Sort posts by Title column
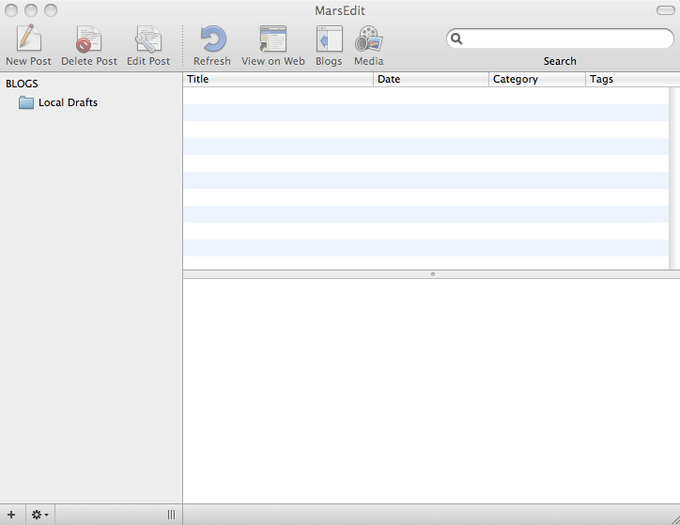 278,79
